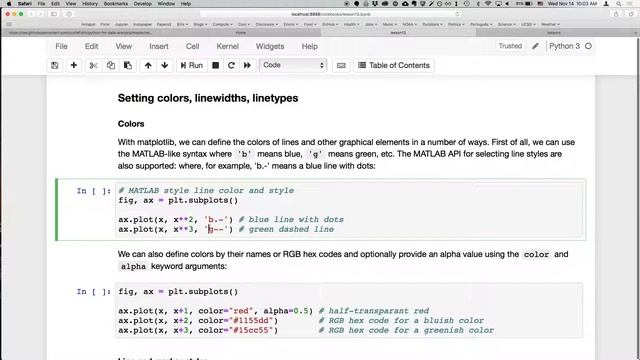Screen dimensions: 640x360
Task: Click the '# green dashed line' comment
Action: pos(286,229)
